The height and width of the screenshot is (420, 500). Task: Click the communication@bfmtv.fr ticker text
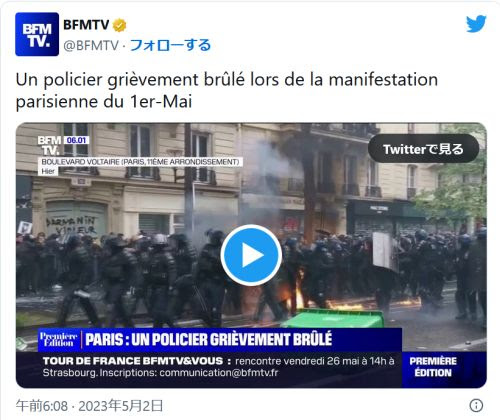click(218, 373)
